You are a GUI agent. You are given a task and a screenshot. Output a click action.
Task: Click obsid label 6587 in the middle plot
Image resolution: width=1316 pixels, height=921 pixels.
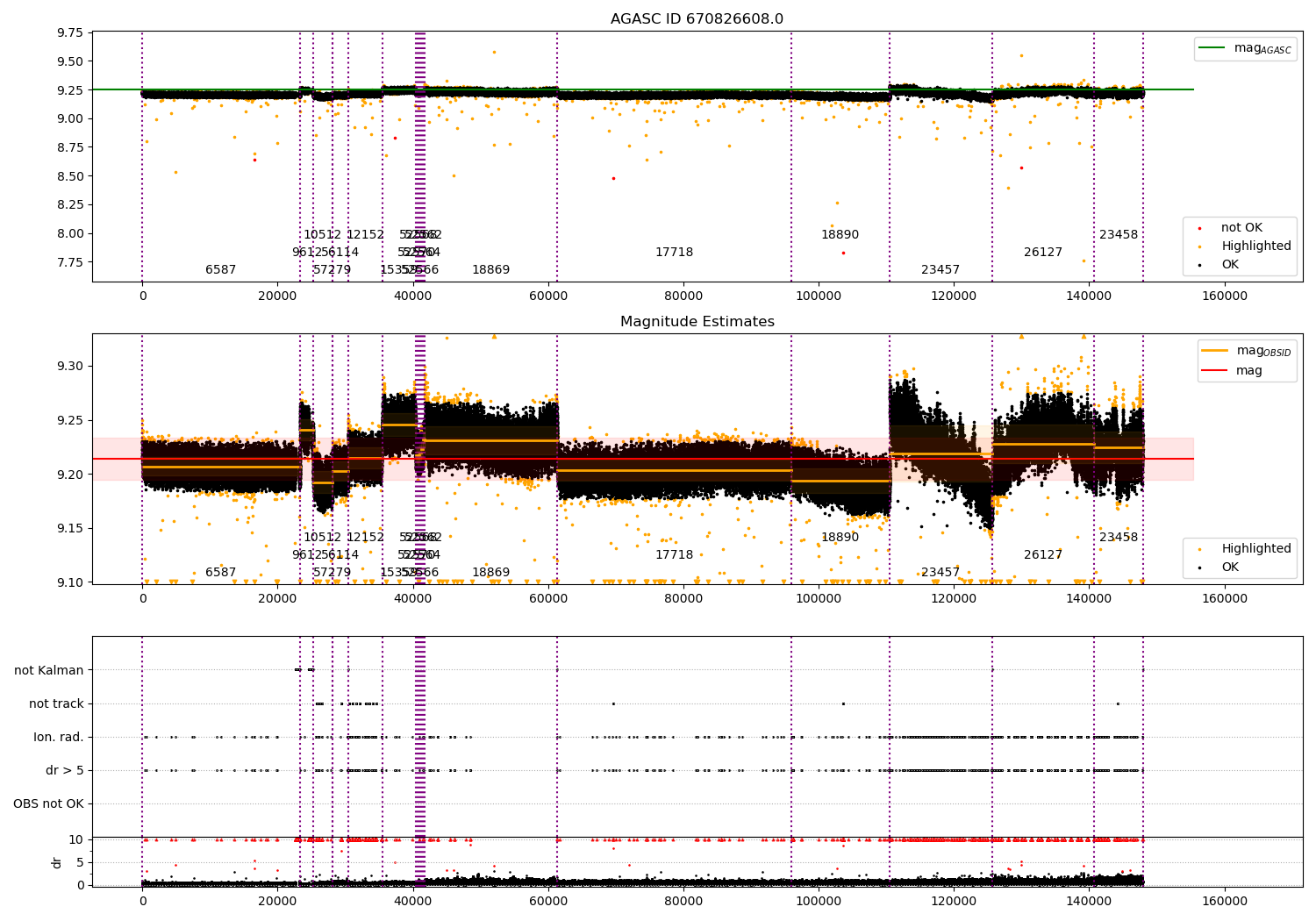coord(221,573)
